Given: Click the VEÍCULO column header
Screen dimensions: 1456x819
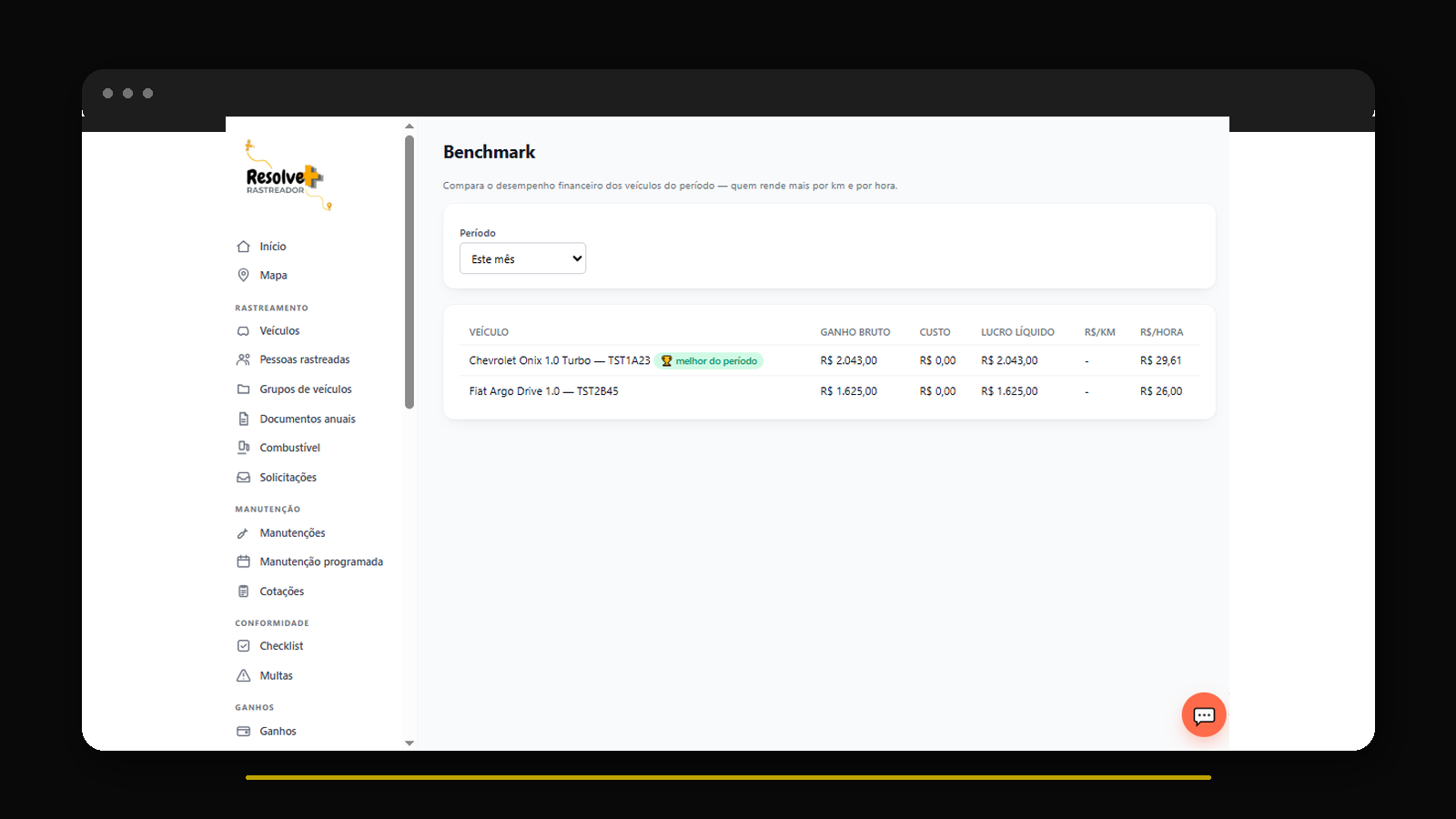Looking at the screenshot, I should (489, 332).
